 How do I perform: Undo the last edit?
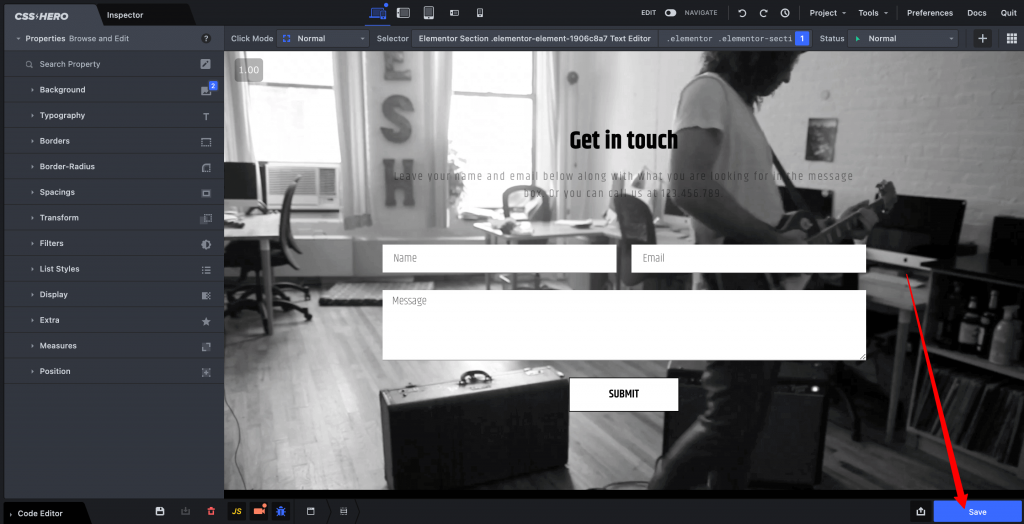742,13
